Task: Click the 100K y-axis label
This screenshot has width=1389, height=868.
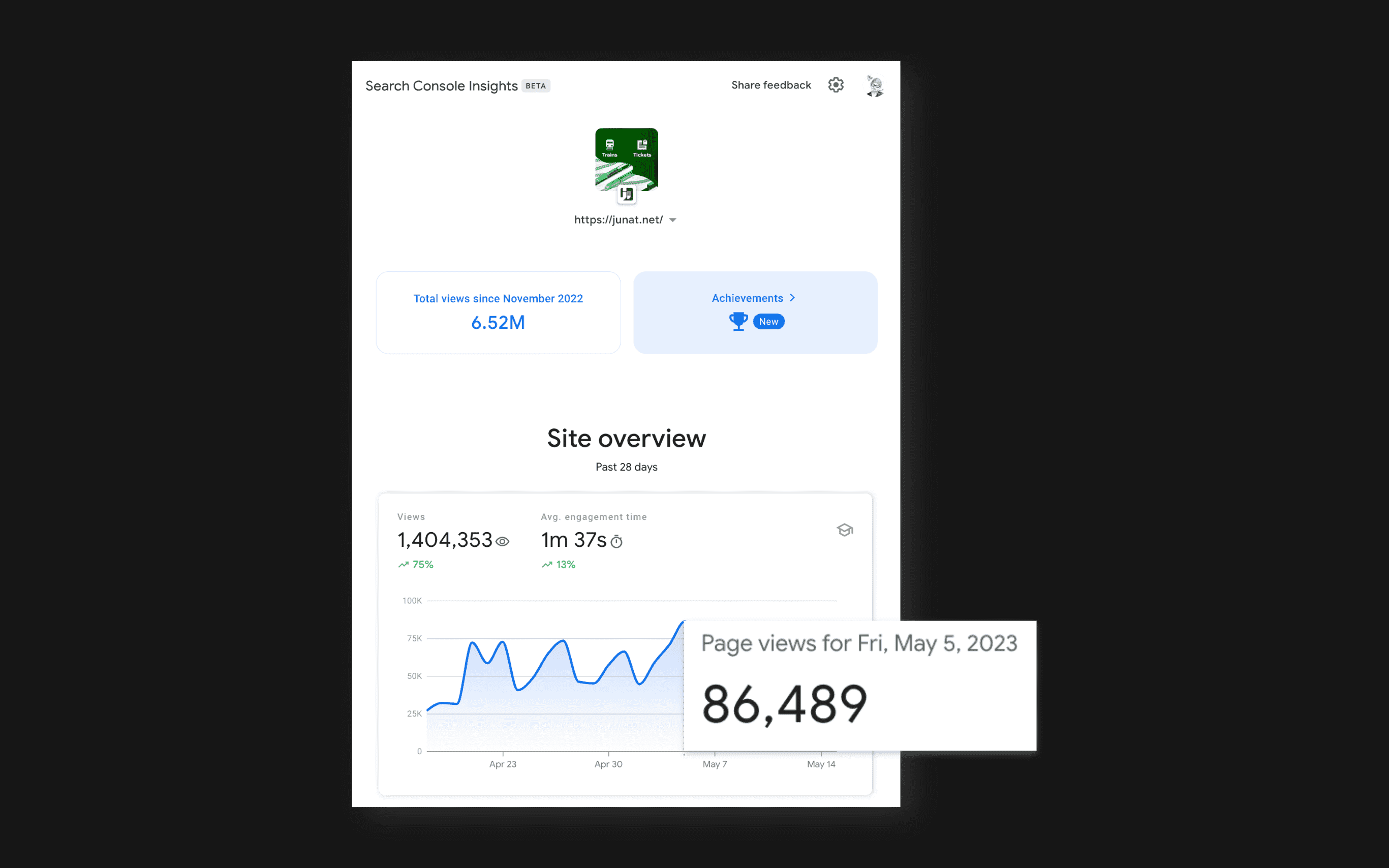Action: pyautogui.click(x=412, y=601)
